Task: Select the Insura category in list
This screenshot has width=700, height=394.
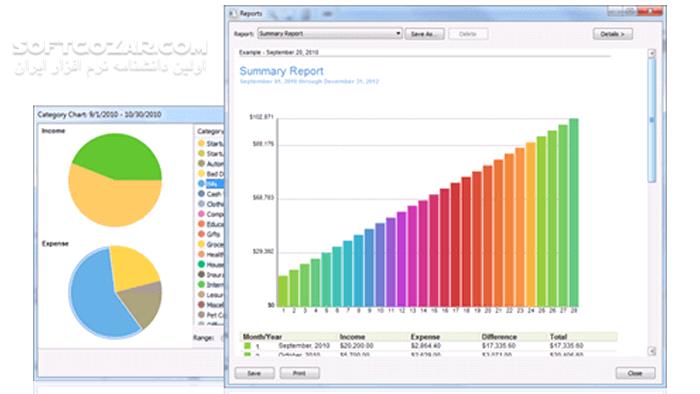Action: [210, 275]
